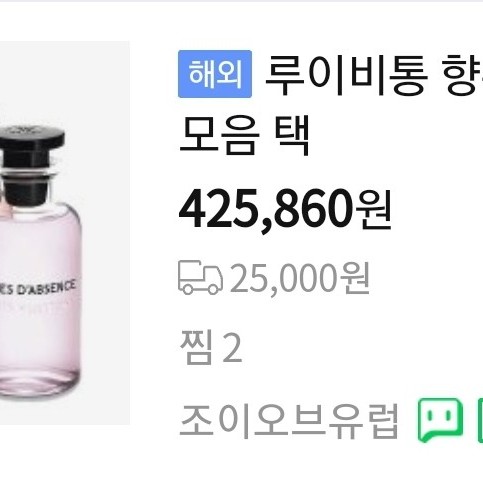Click the 25,000원 shipping fee text

pos(300,279)
